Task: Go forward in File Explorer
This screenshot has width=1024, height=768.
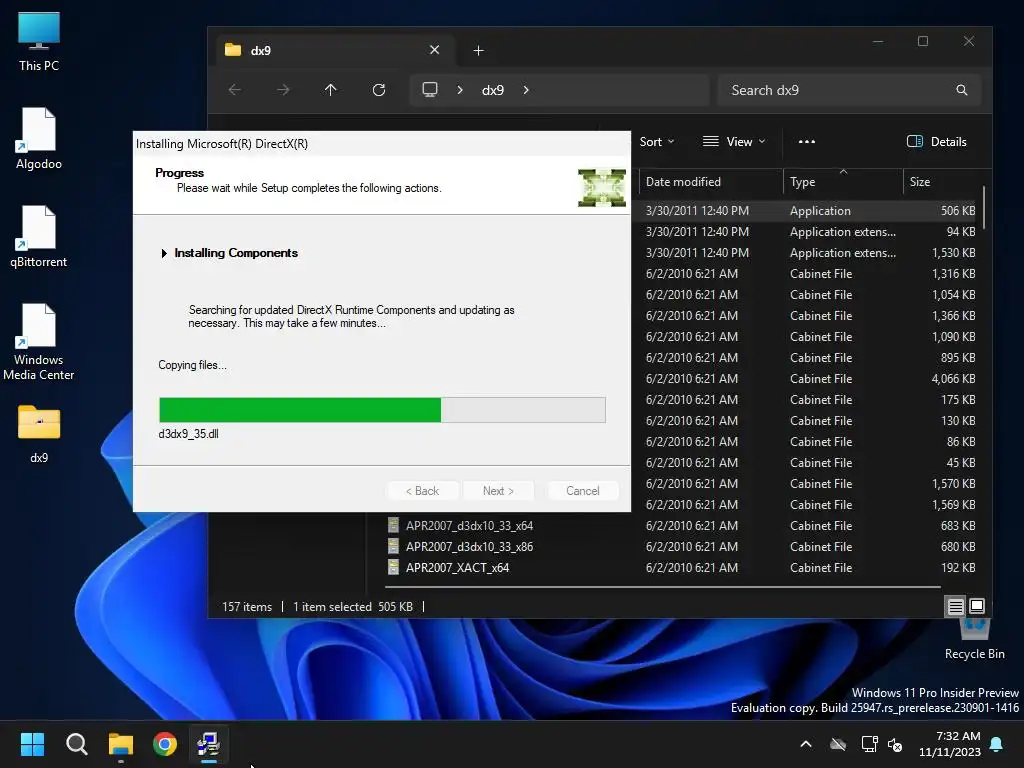Action: pos(283,90)
